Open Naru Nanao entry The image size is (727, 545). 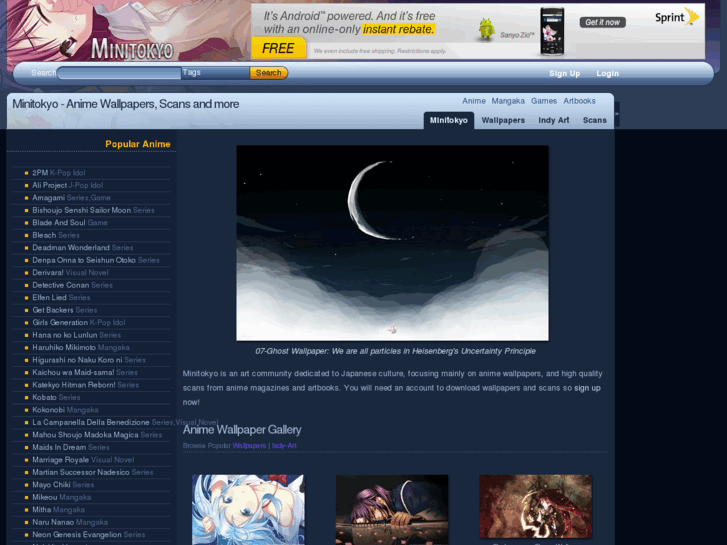pos(53,523)
